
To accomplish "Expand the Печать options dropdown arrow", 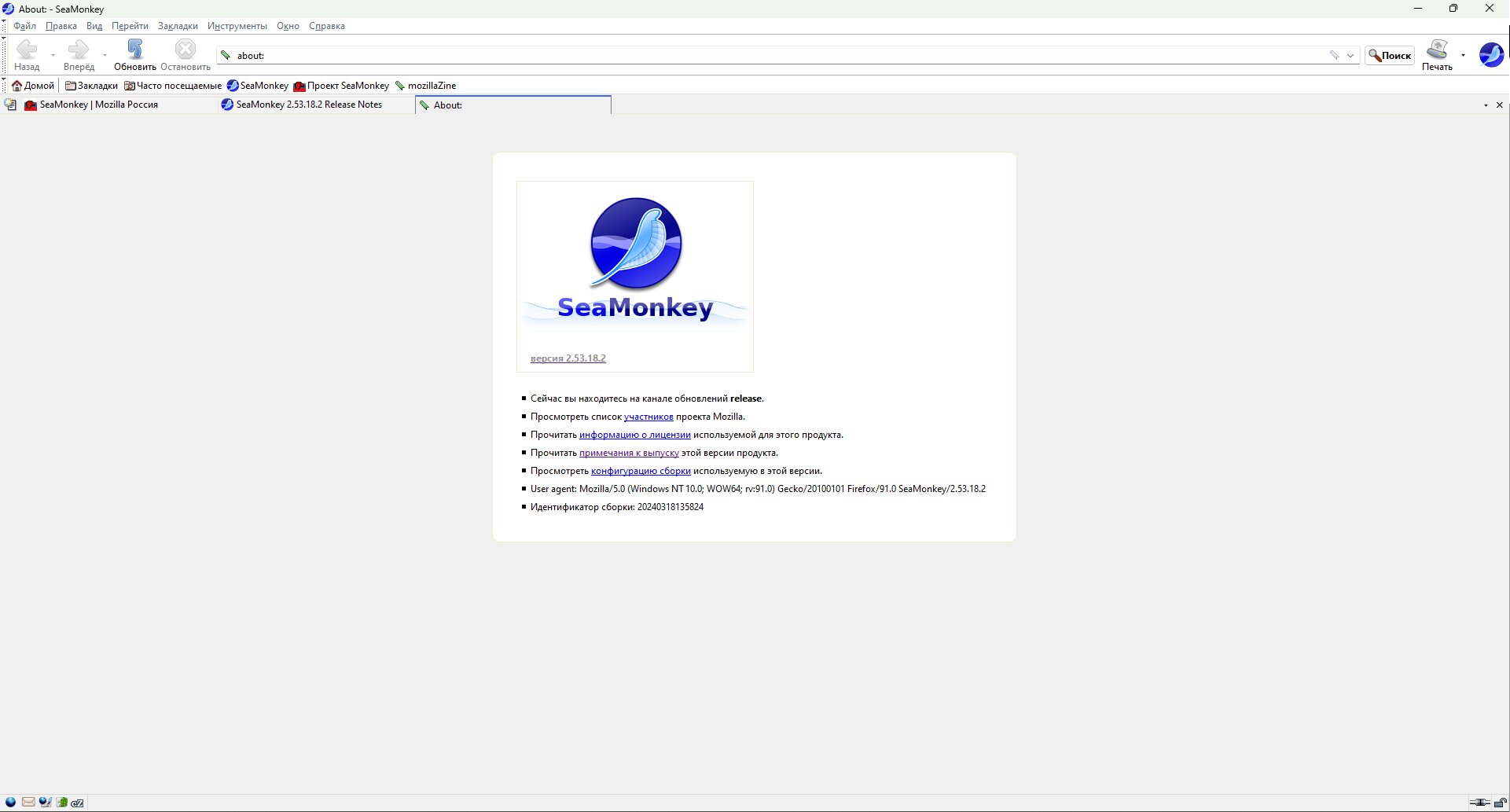I will pos(1463,55).
